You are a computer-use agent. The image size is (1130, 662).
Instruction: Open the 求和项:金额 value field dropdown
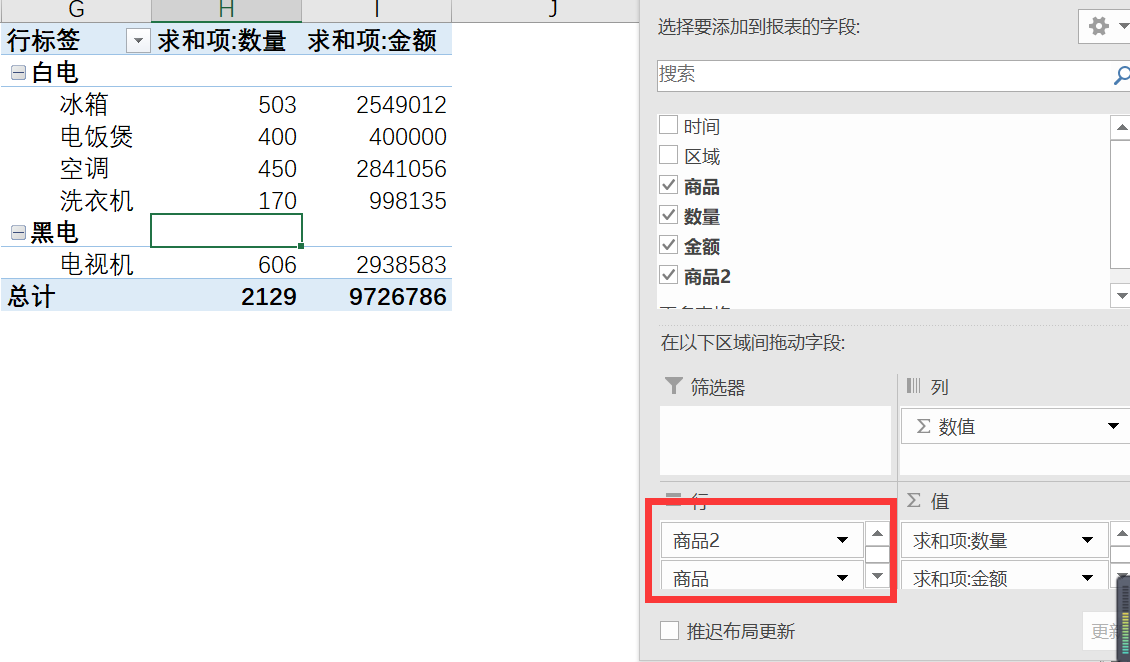click(x=1087, y=578)
